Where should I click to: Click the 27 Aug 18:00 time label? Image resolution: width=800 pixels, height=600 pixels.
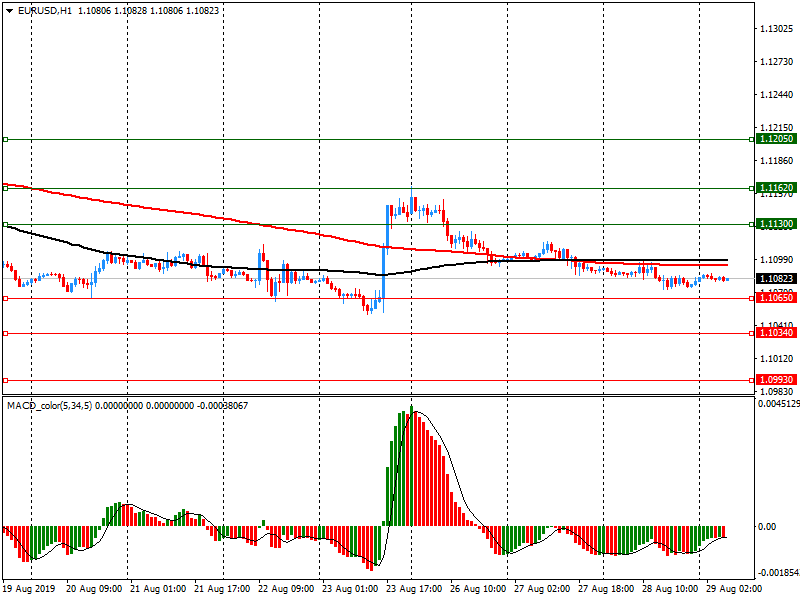point(606,589)
